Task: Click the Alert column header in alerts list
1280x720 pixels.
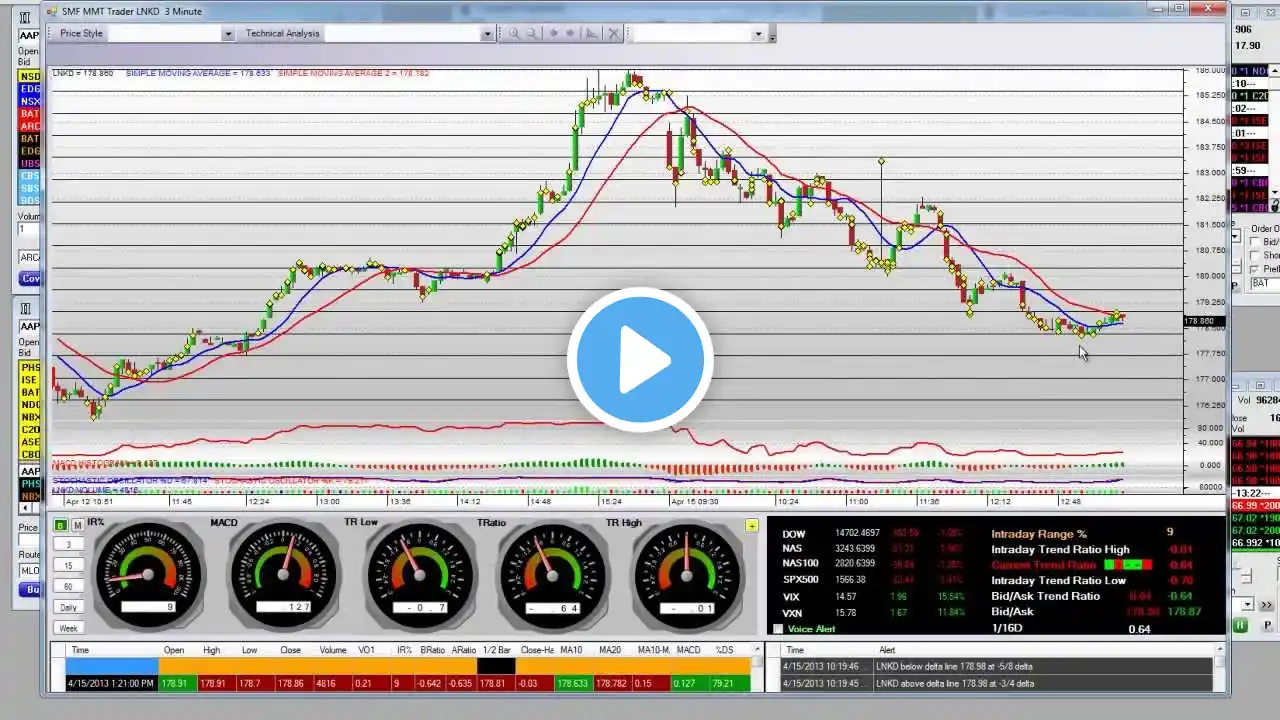Action: (887, 650)
